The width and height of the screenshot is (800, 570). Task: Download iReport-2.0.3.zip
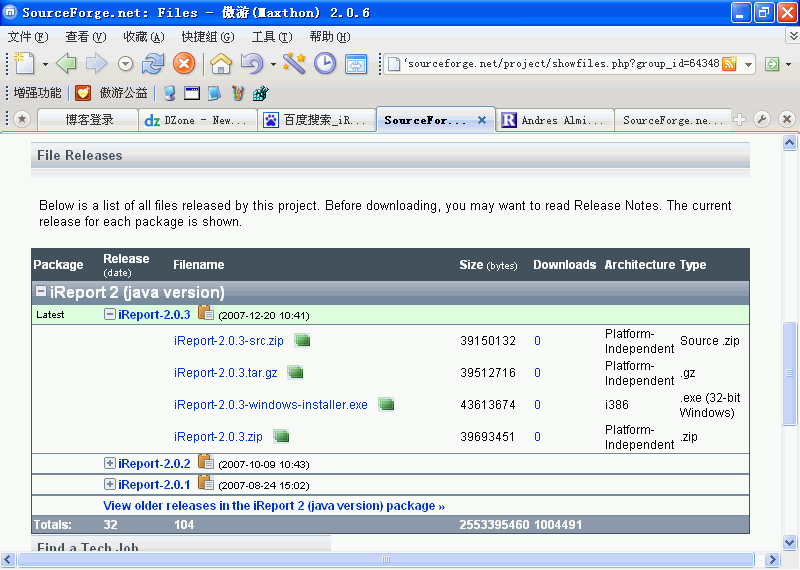pos(218,437)
